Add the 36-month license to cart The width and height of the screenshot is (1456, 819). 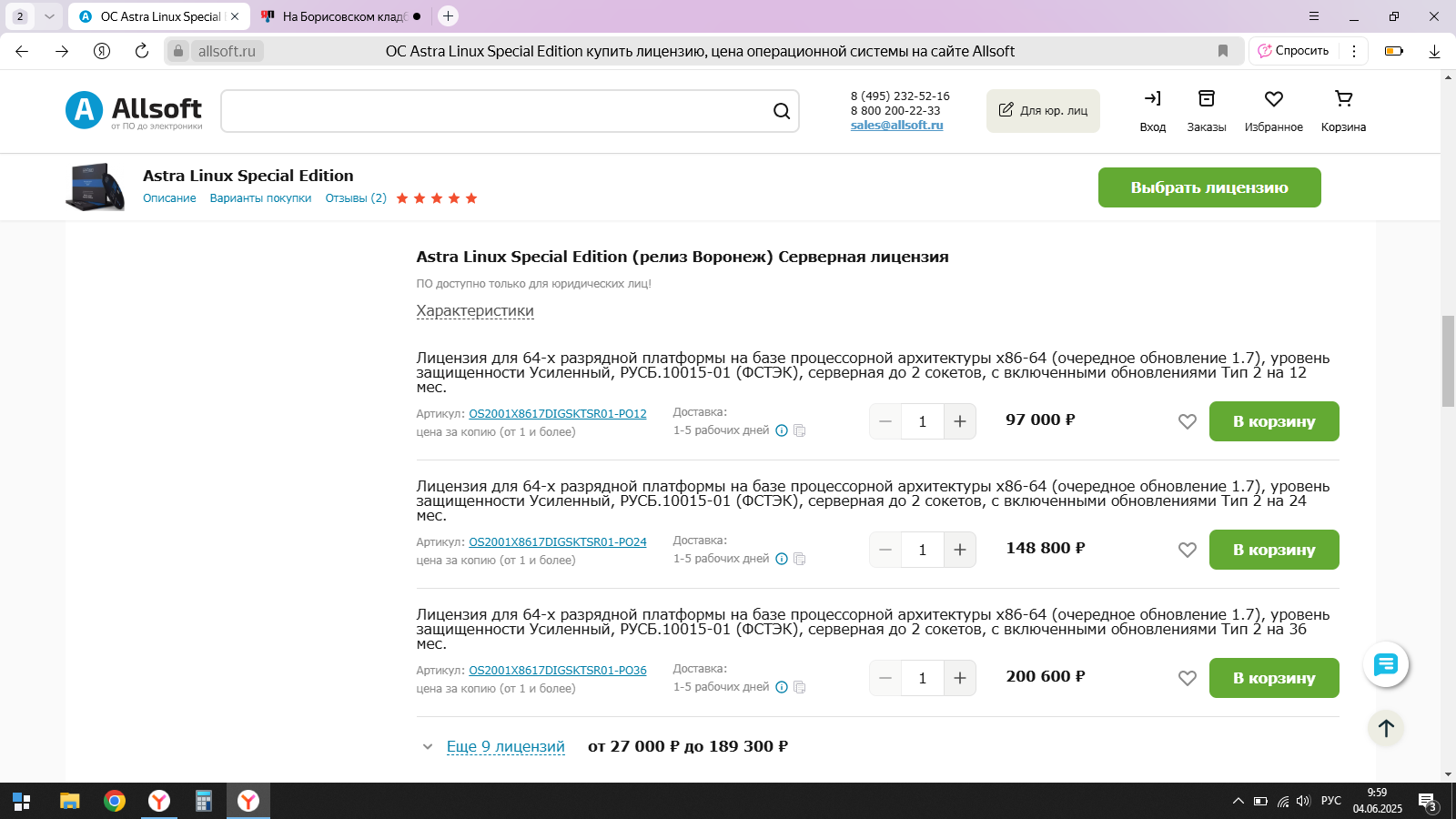pyautogui.click(x=1274, y=678)
